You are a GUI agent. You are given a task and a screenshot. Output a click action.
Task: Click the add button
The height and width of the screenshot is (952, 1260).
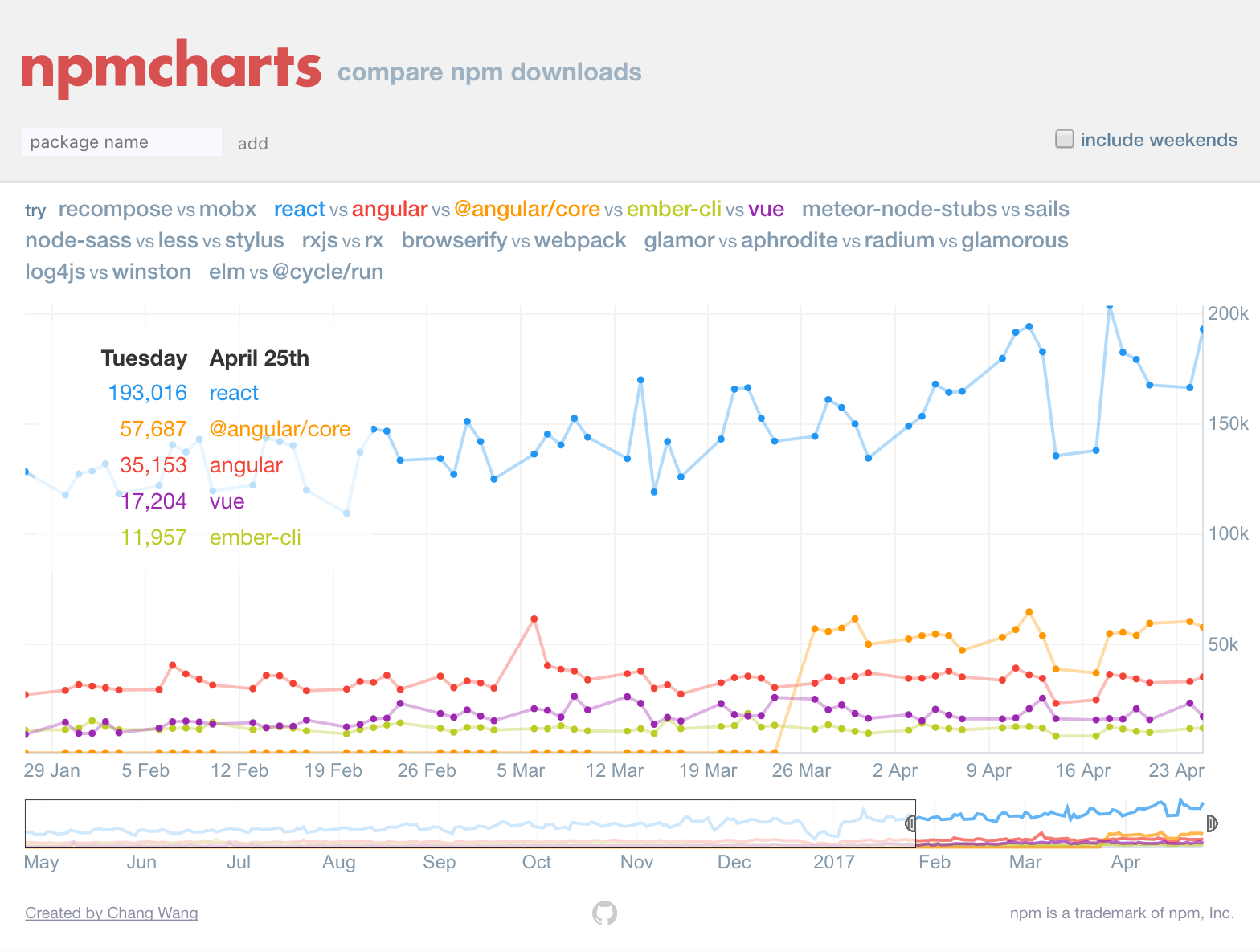point(252,143)
